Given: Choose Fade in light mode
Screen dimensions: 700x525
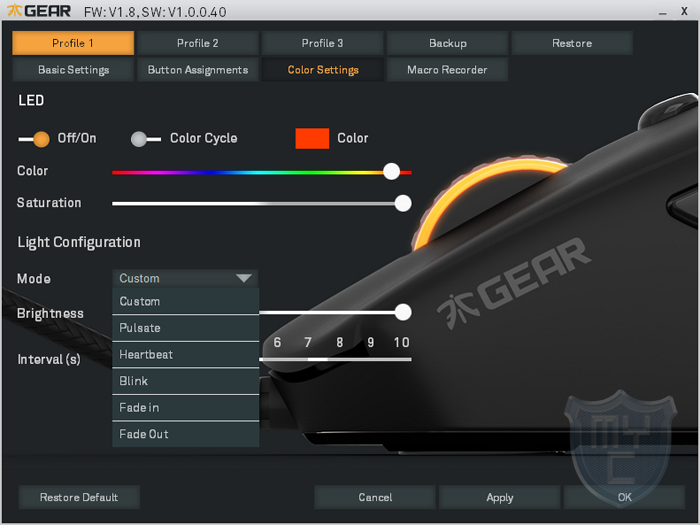Looking at the screenshot, I should click(186, 408).
